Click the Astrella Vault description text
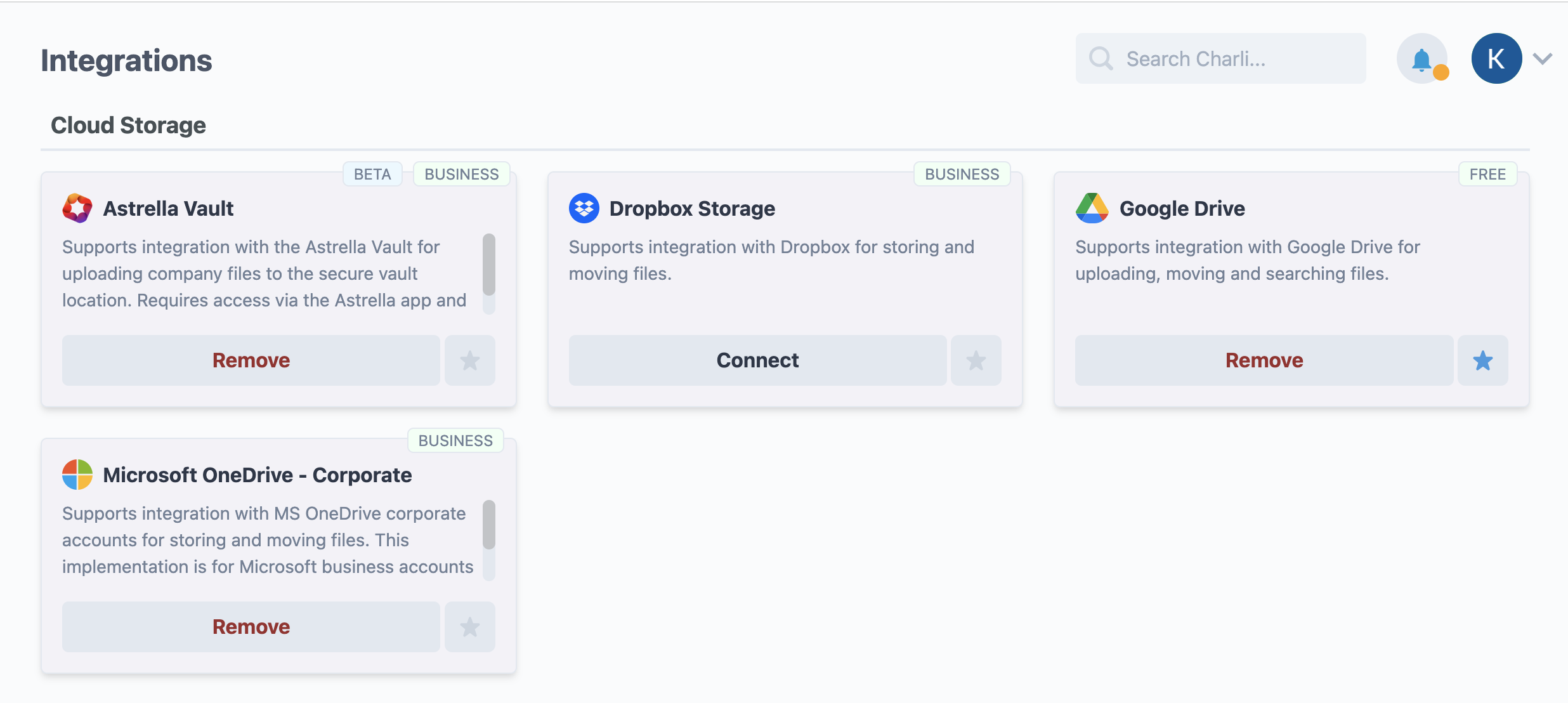Viewport: 1568px width, 703px height. click(265, 273)
